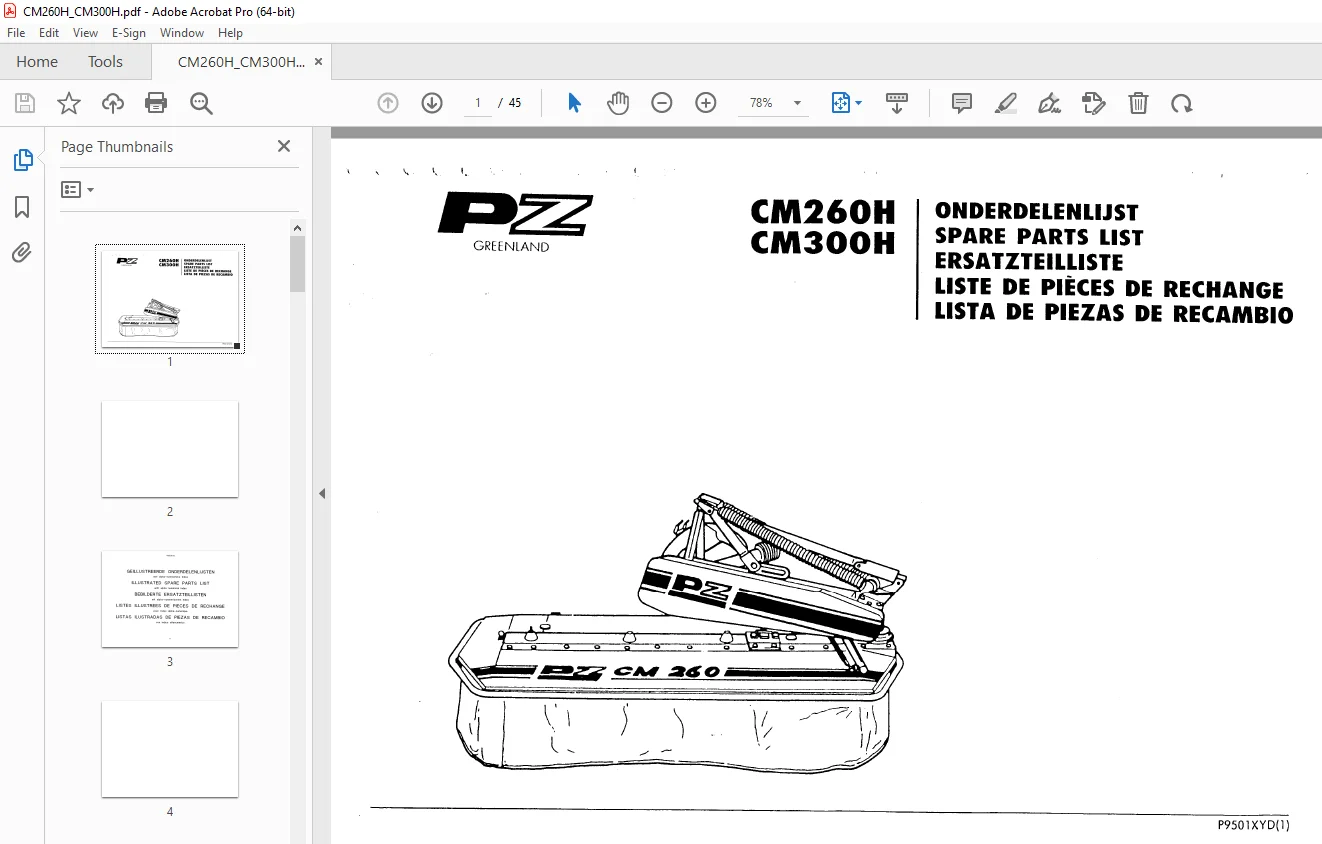The width and height of the screenshot is (1322, 844).
Task: Open the Sign document tool
Action: click(x=1049, y=103)
